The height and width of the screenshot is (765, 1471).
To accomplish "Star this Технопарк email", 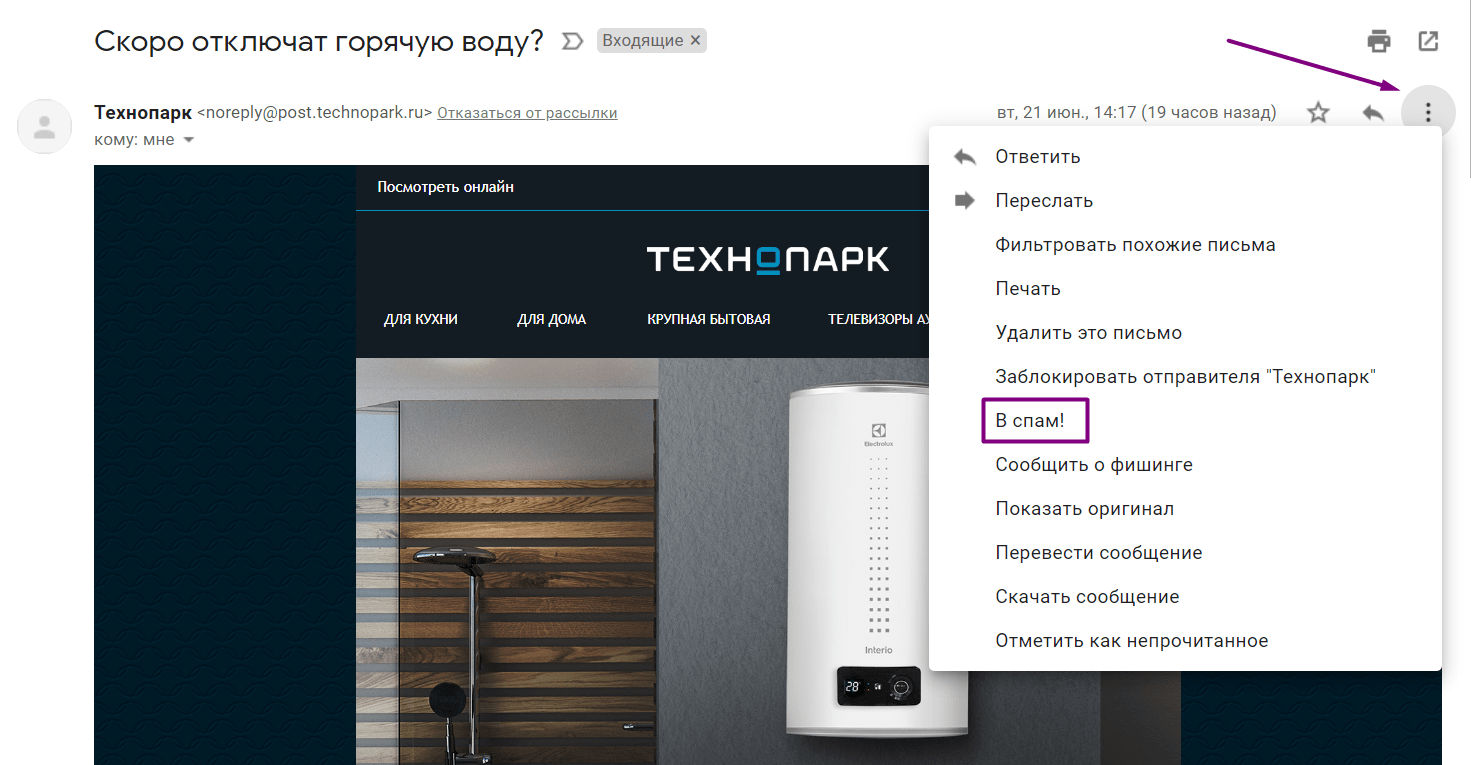I will tap(1319, 112).
